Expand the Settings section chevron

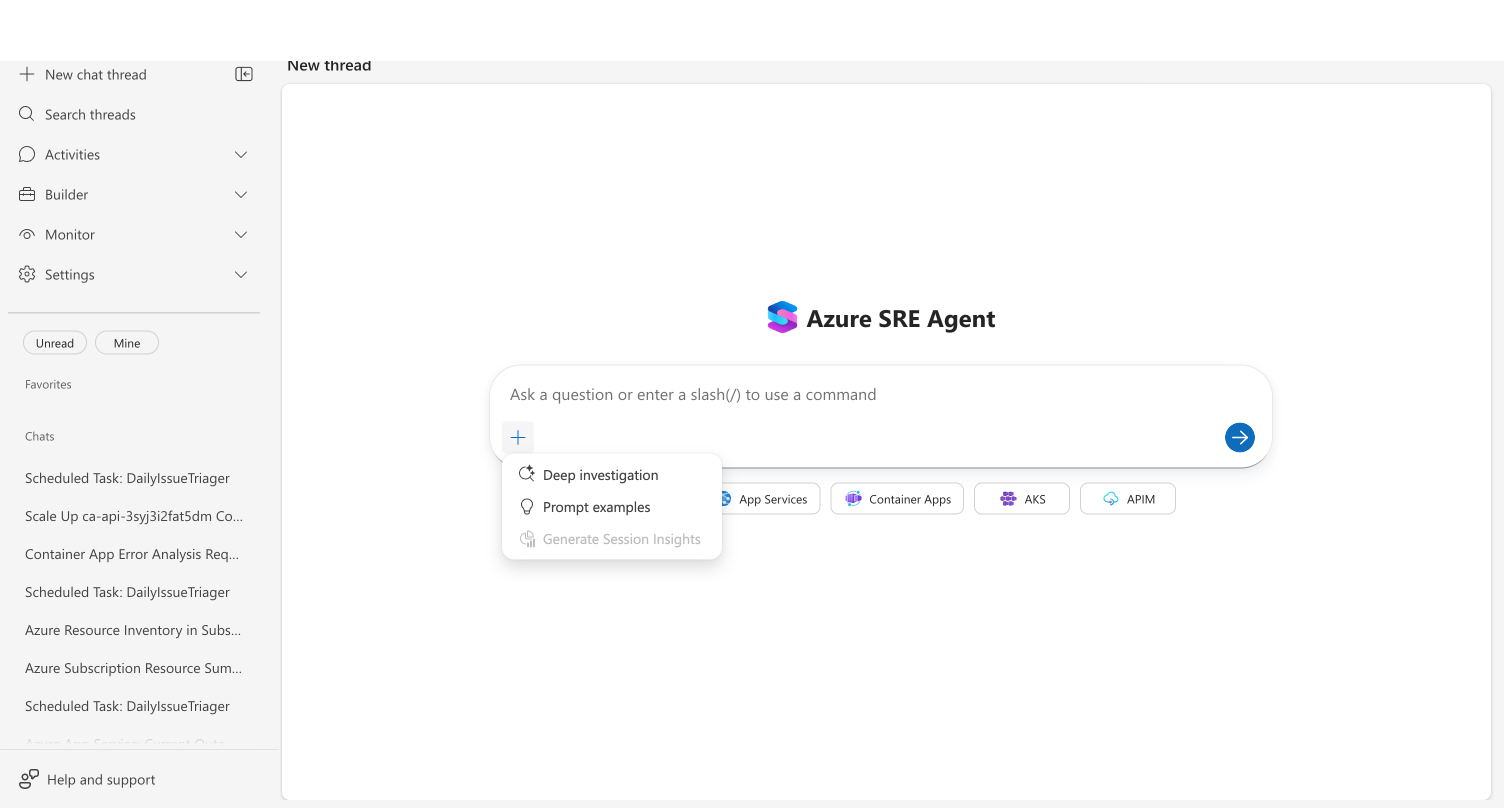tap(241, 274)
